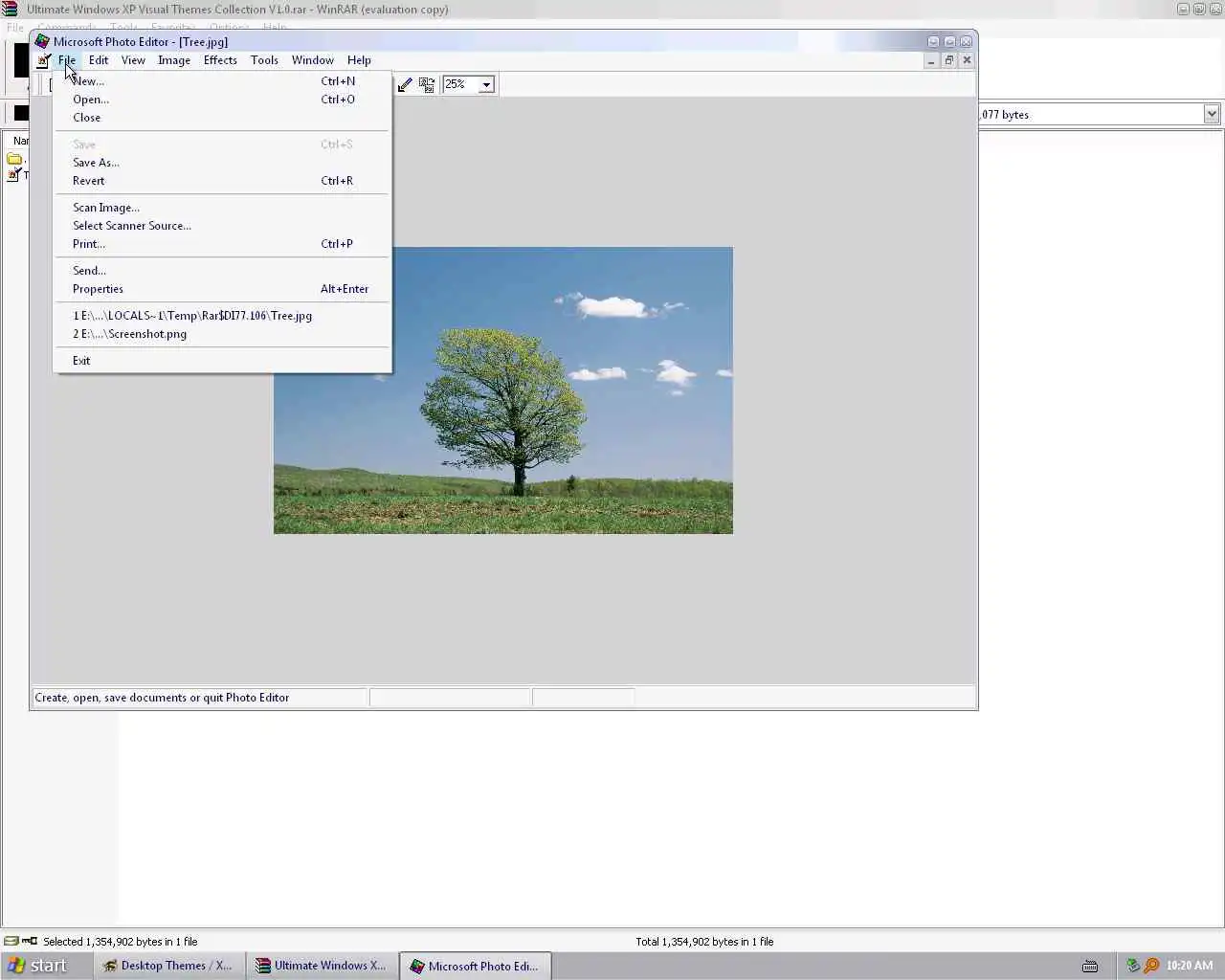Screen dimensions: 1225x980
Task: Click the green system tray icon
Action: point(1132,966)
